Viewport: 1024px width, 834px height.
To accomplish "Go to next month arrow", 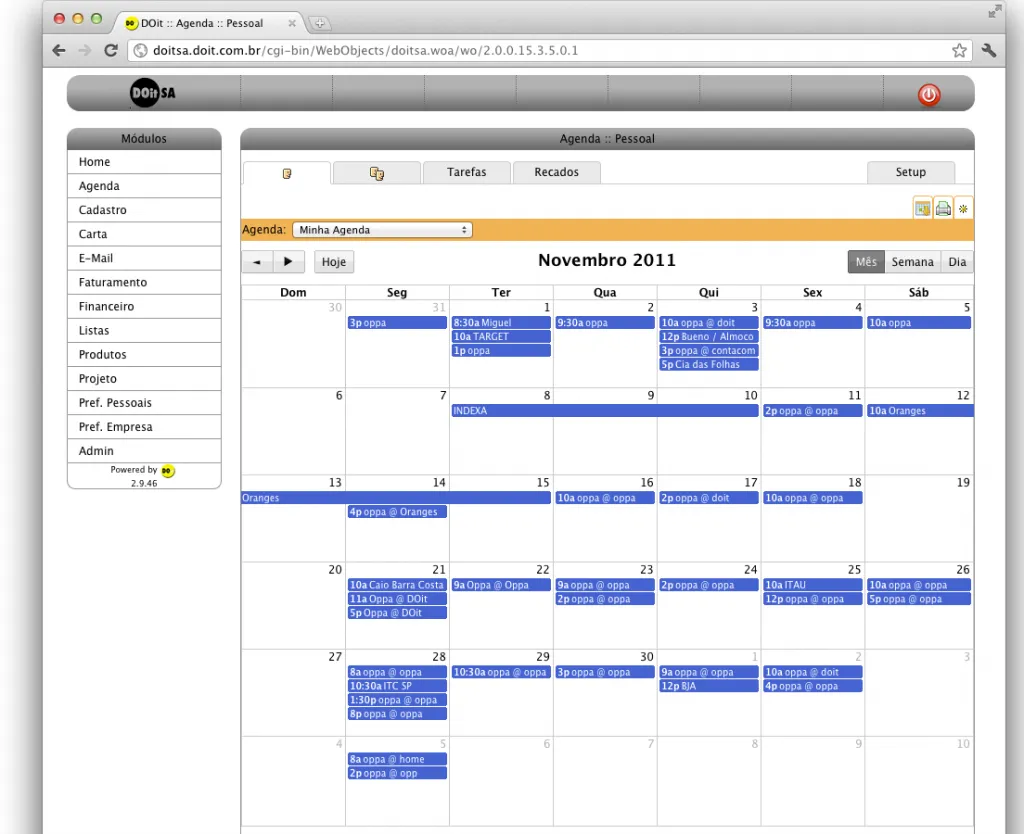I will pyautogui.click(x=289, y=262).
